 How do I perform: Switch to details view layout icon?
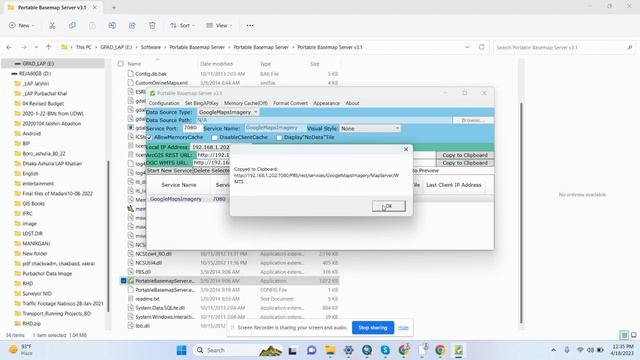(x=624, y=335)
